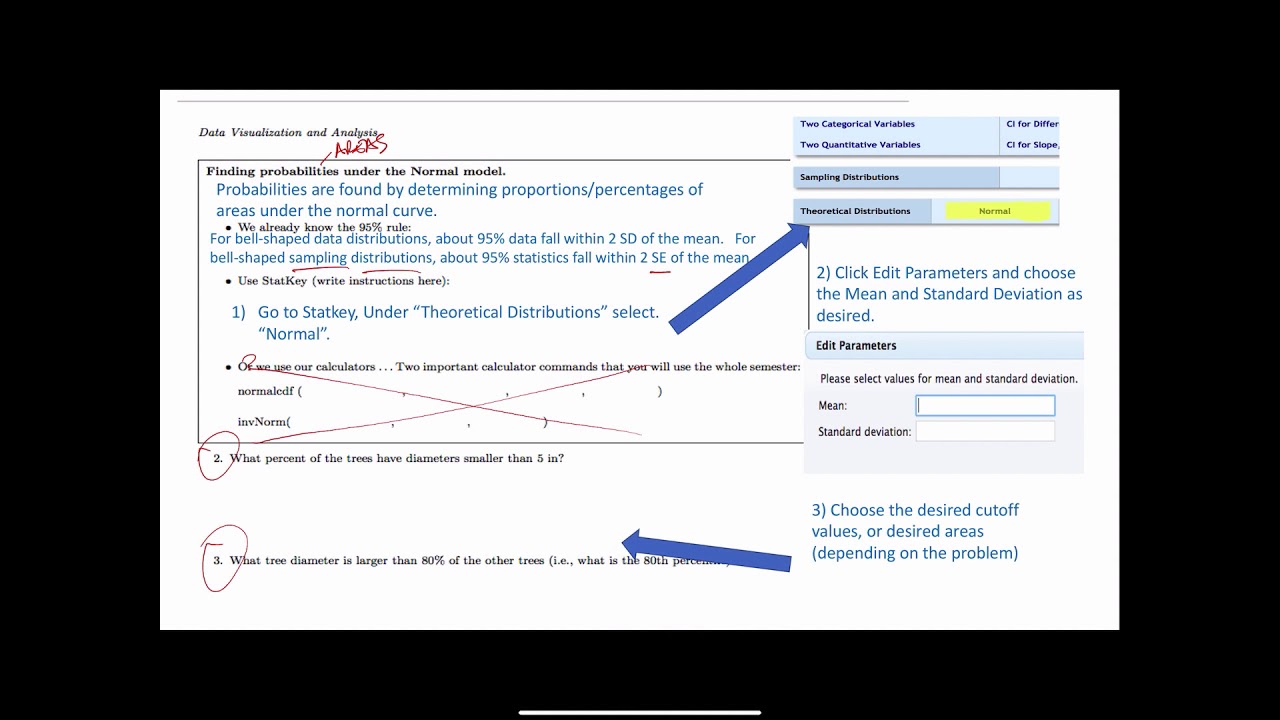1280x720 pixels.
Task: Focus the Mean input field
Action: click(x=985, y=405)
